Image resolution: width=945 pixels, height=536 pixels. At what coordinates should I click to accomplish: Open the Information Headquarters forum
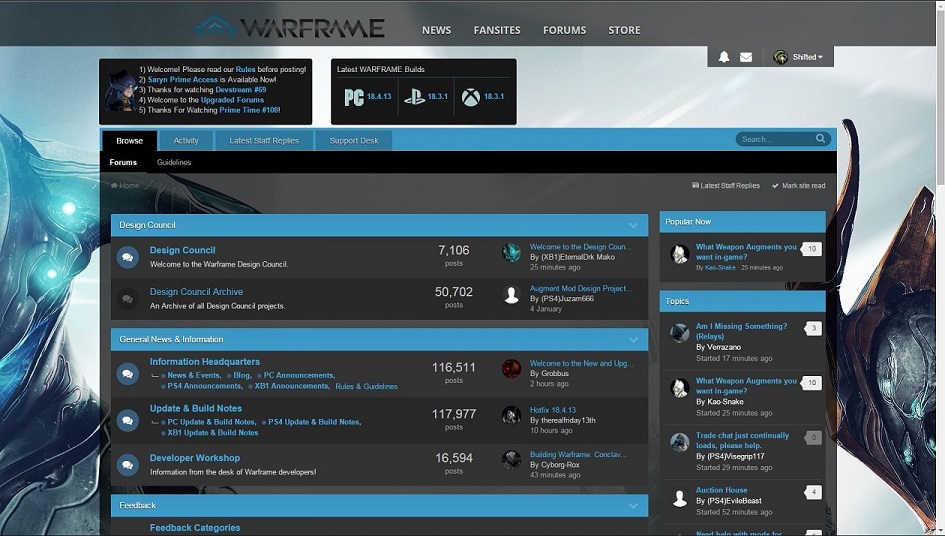click(204, 362)
